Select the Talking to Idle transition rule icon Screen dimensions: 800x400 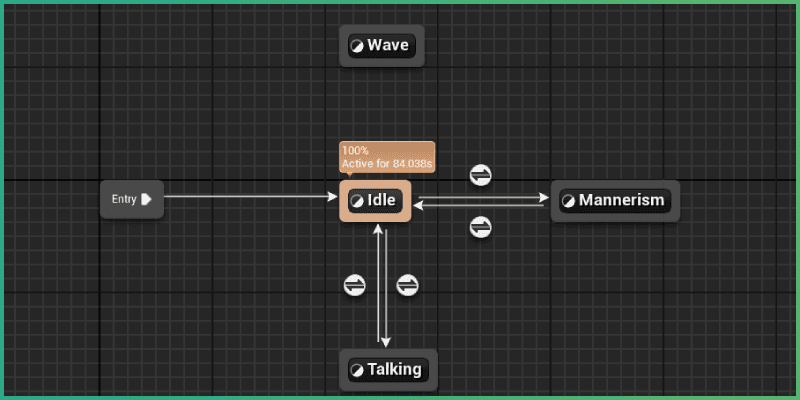[x=355, y=285]
